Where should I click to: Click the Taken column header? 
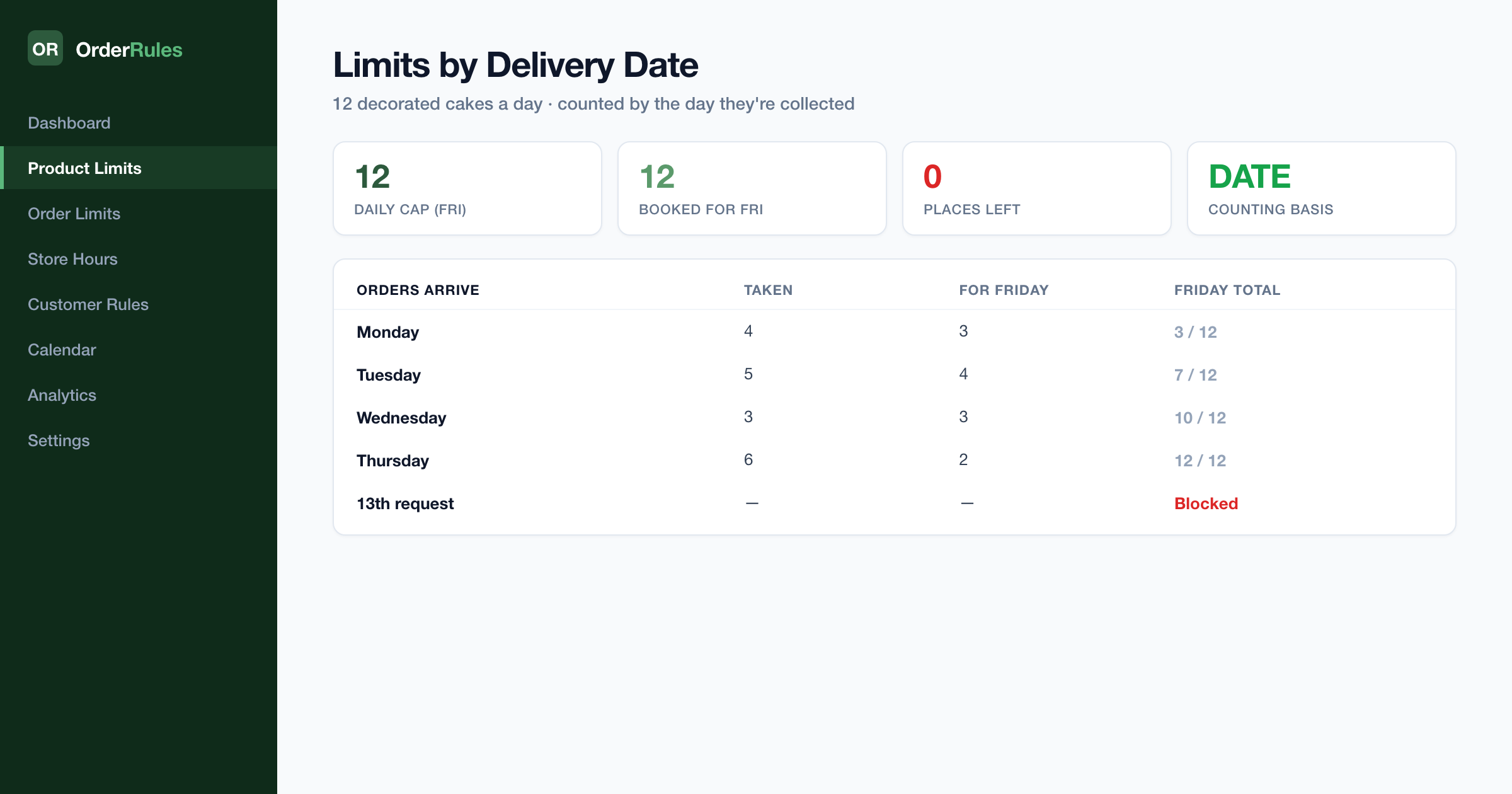pos(768,290)
